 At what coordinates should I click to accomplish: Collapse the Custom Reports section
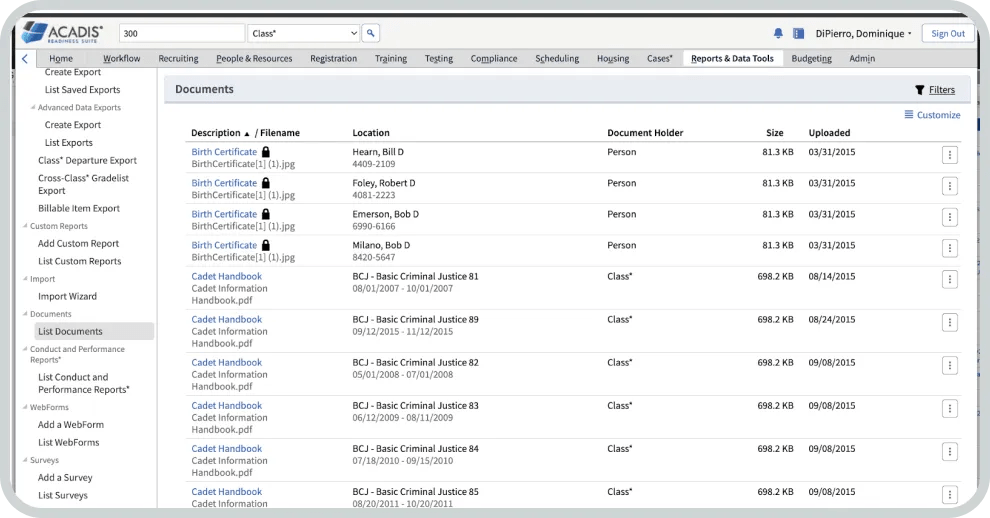pos(25,226)
